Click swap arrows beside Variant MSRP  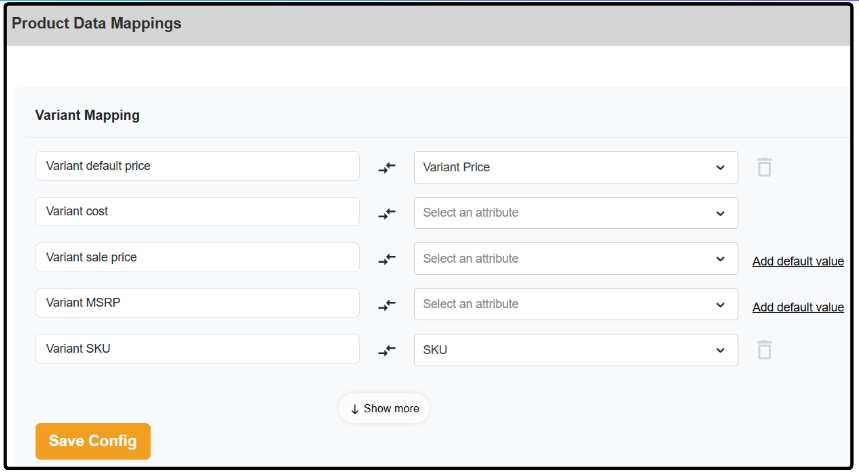point(387,305)
